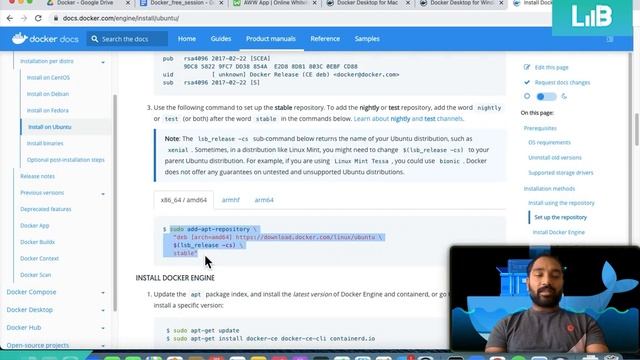The height and width of the screenshot is (360, 640).
Task: Close the Docker Desktop for Windows tab
Action: coord(501,3)
